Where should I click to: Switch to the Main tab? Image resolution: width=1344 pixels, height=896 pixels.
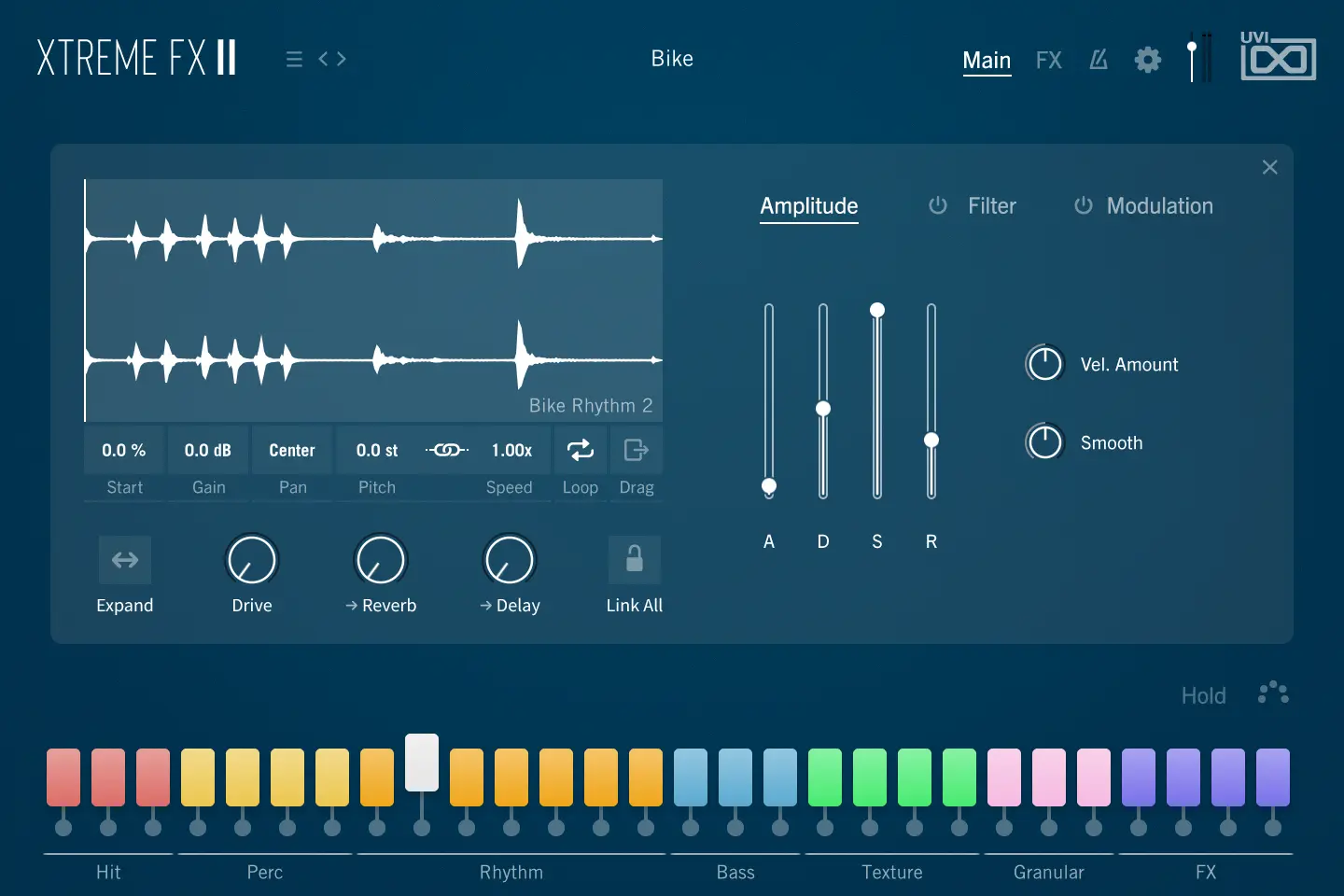987,61
